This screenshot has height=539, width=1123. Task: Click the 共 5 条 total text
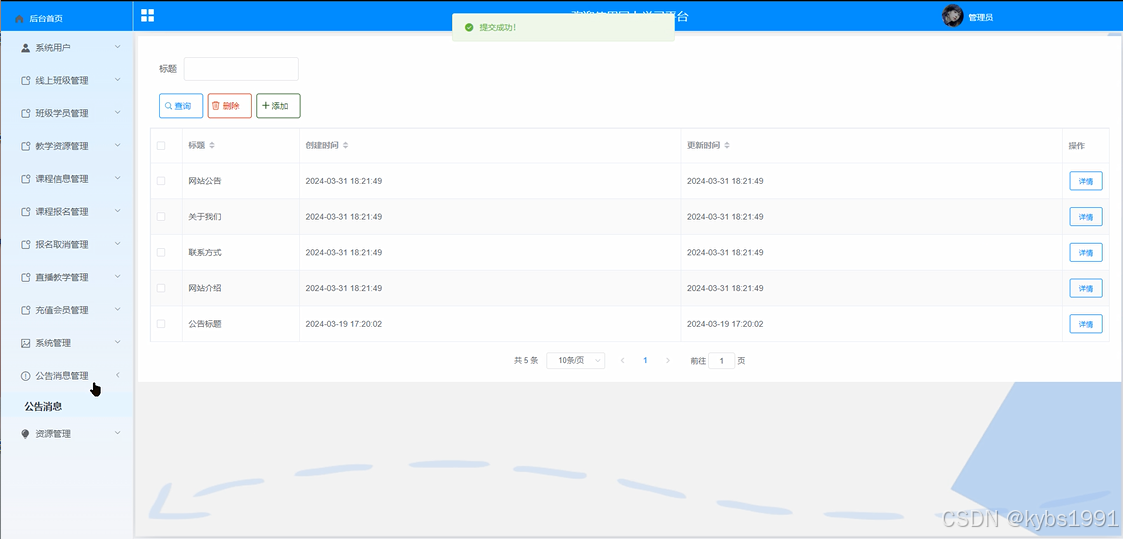[x=526, y=361]
